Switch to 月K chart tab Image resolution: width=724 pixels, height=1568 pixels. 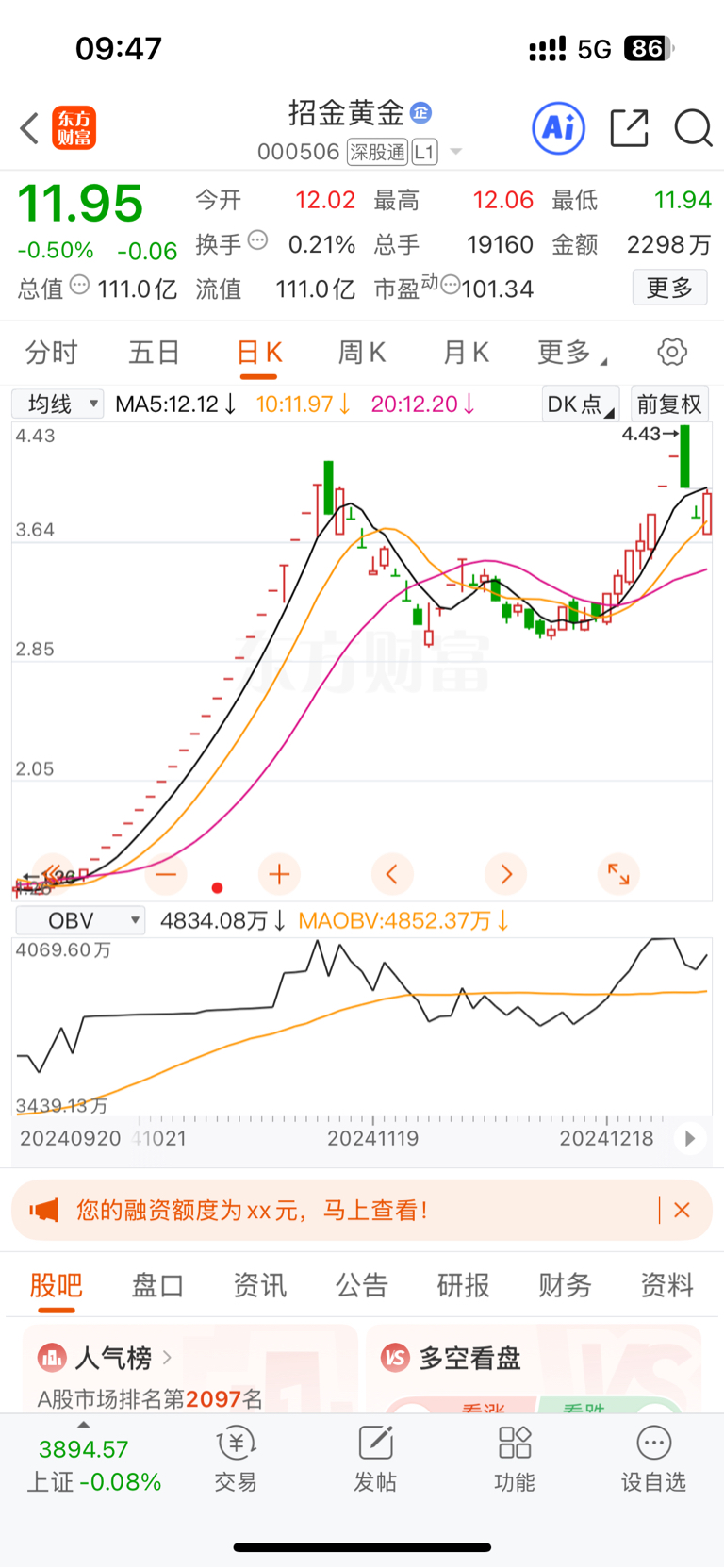(x=466, y=353)
